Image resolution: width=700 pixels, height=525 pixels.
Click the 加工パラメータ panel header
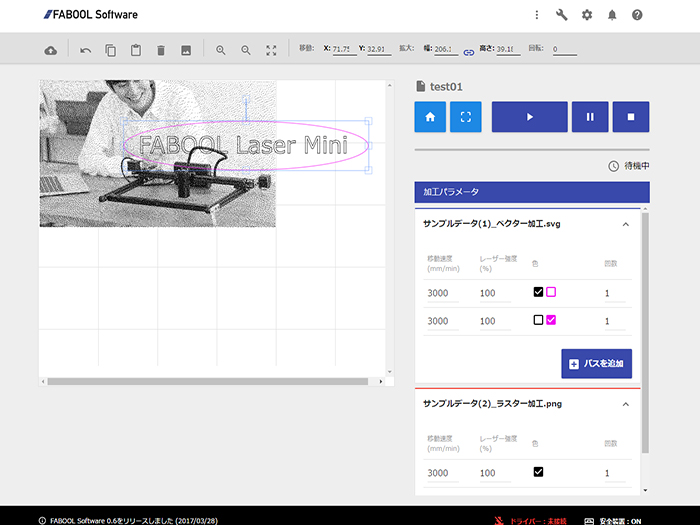click(532, 192)
